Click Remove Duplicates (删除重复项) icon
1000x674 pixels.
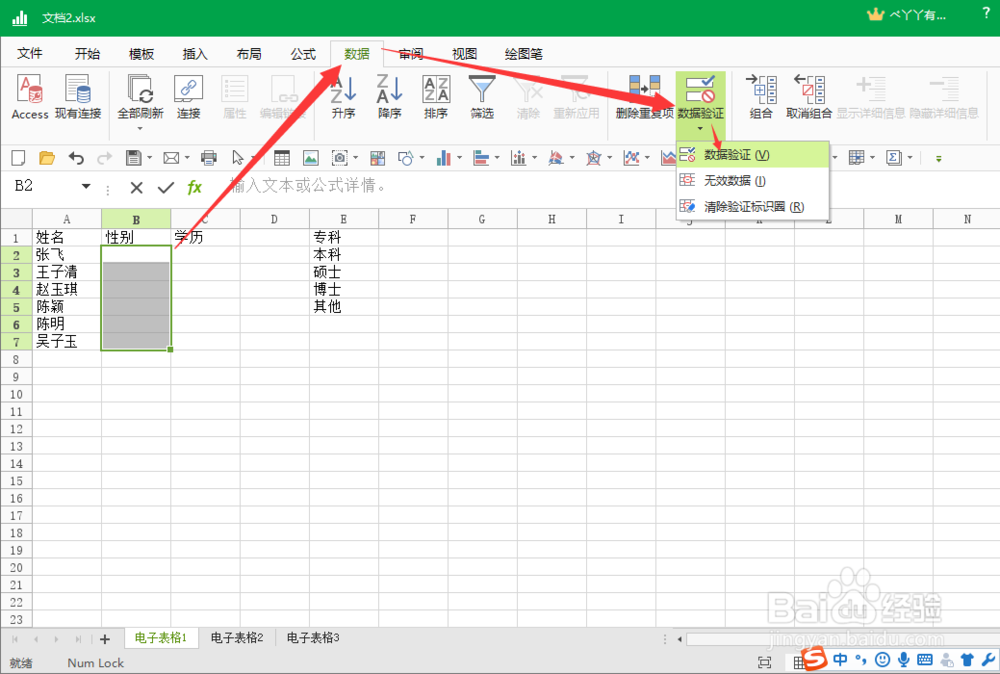click(644, 89)
